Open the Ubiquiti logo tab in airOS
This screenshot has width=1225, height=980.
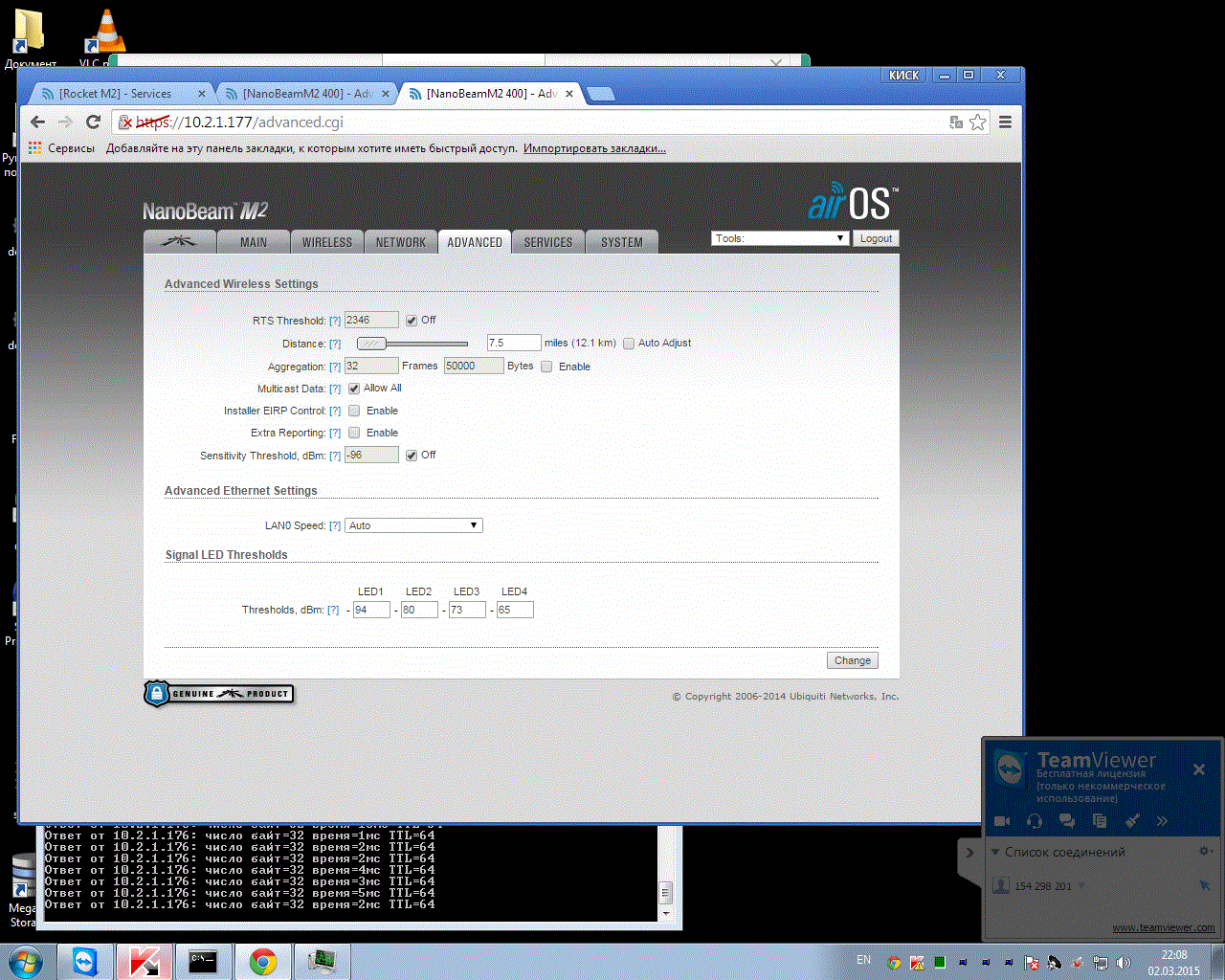(x=179, y=242)
